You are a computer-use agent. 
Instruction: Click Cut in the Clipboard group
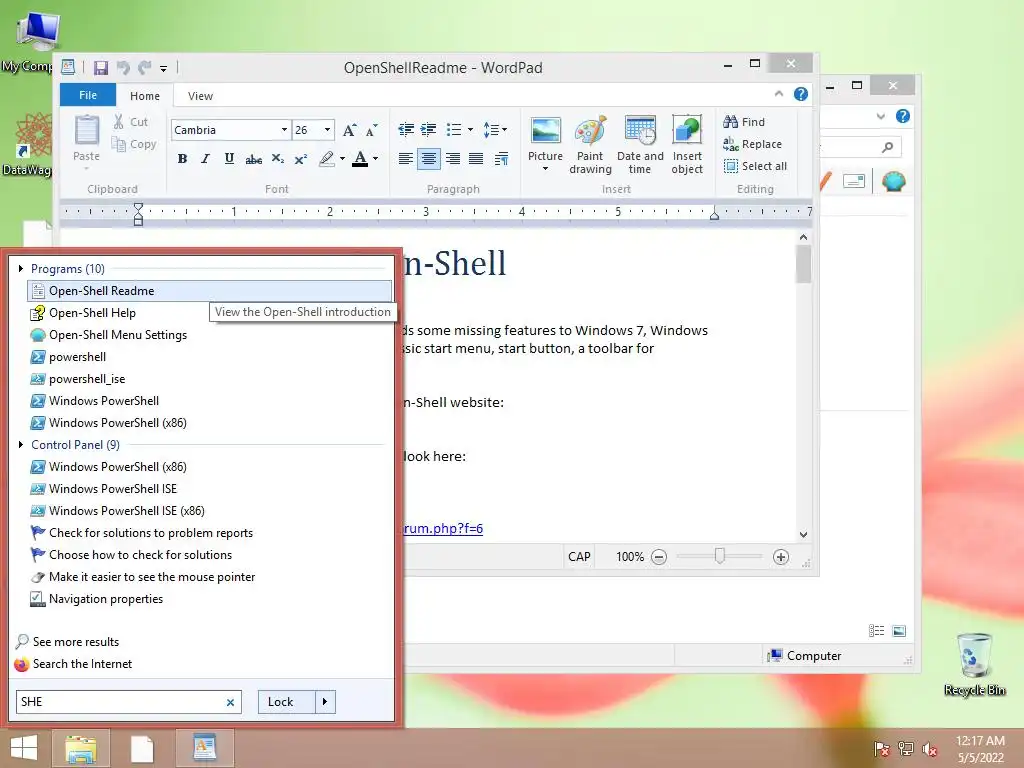131,122
